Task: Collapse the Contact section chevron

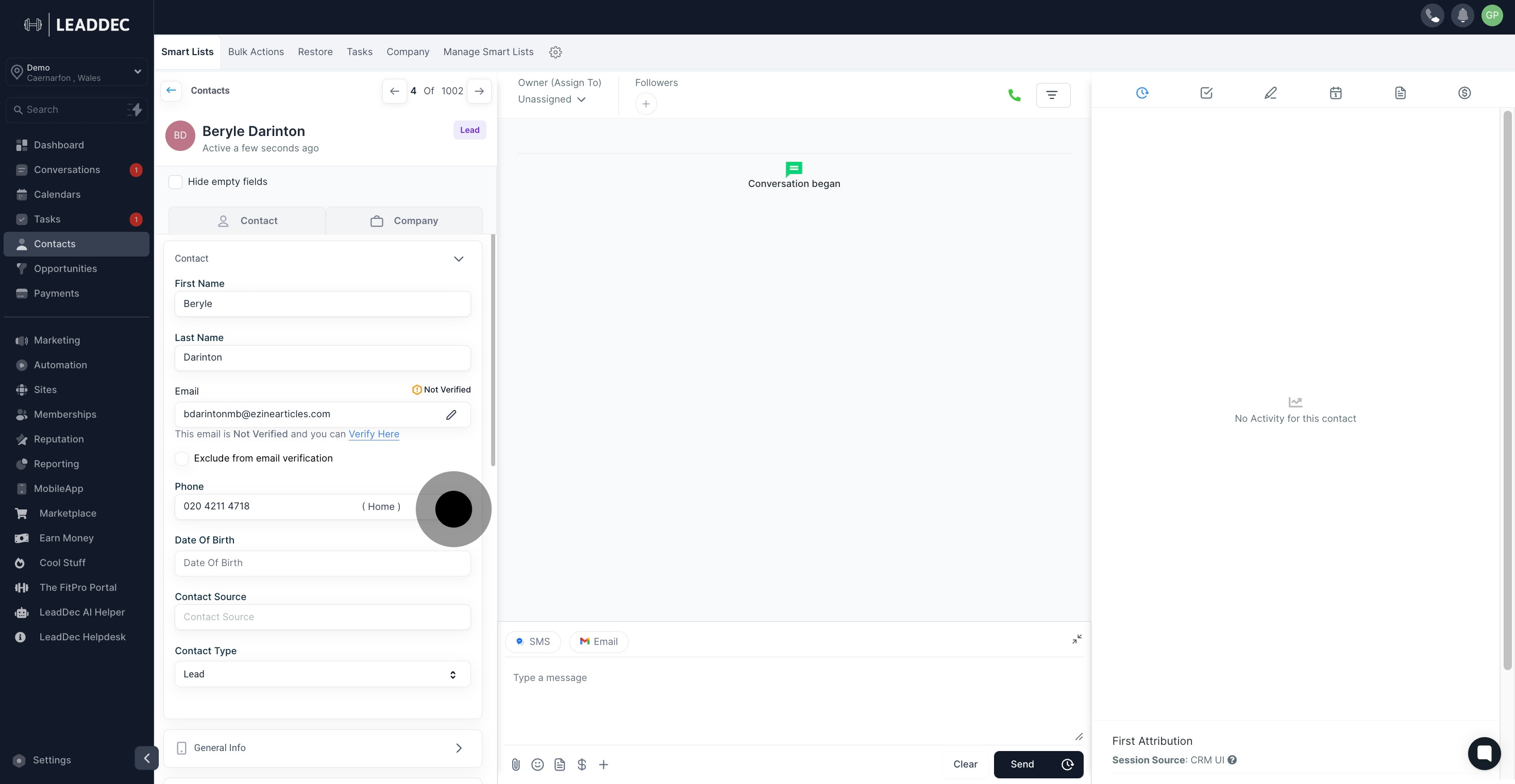Action: tap(459, 259)
